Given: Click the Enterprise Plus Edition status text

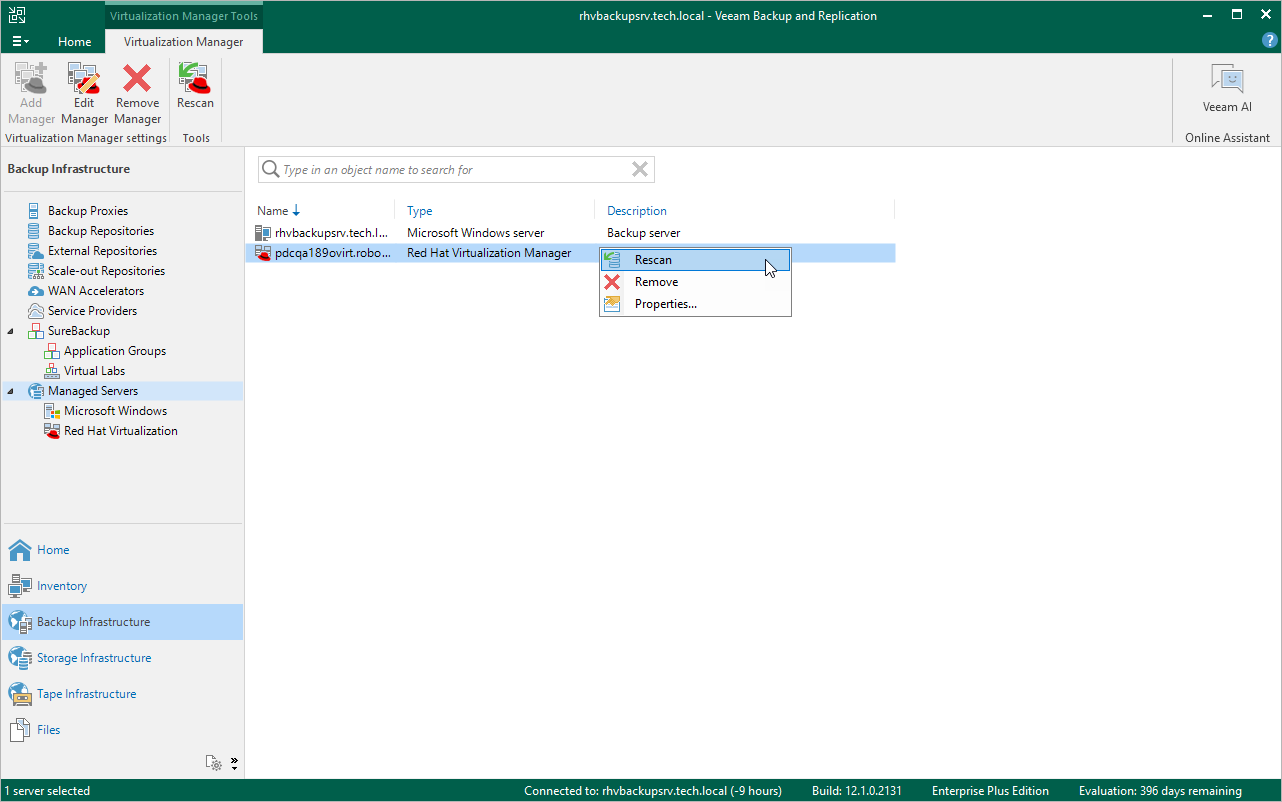Looking at the screenshot, I should (x=990, y=791).
